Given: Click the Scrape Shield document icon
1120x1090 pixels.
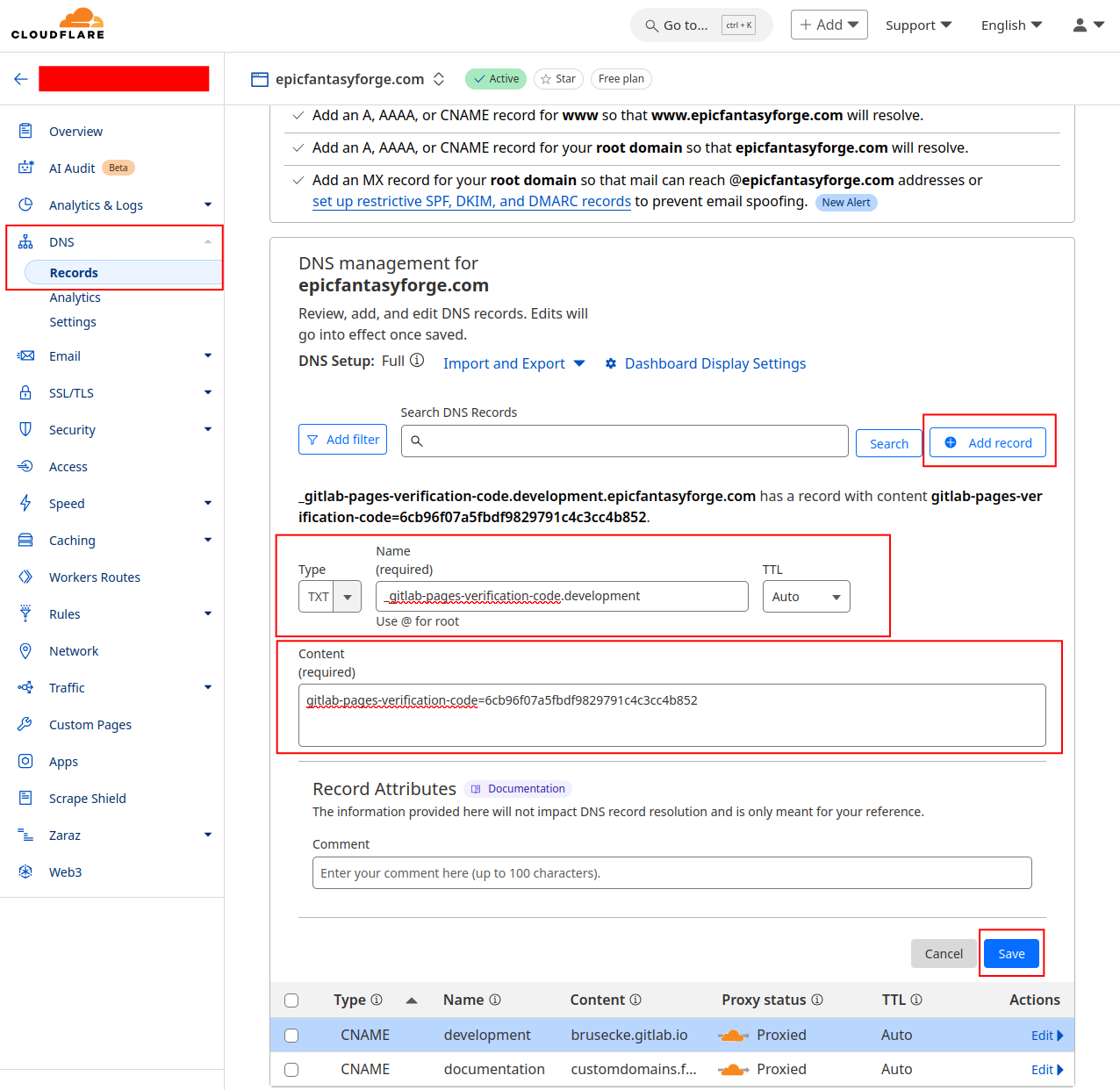Looking at the screenshot, I should click(25, 798).
